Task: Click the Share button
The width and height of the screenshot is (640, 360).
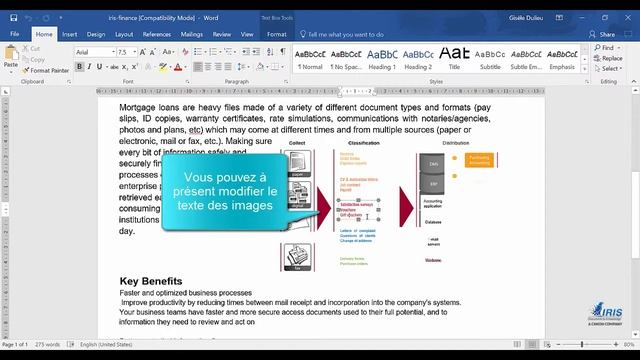Action: point(602,34)
